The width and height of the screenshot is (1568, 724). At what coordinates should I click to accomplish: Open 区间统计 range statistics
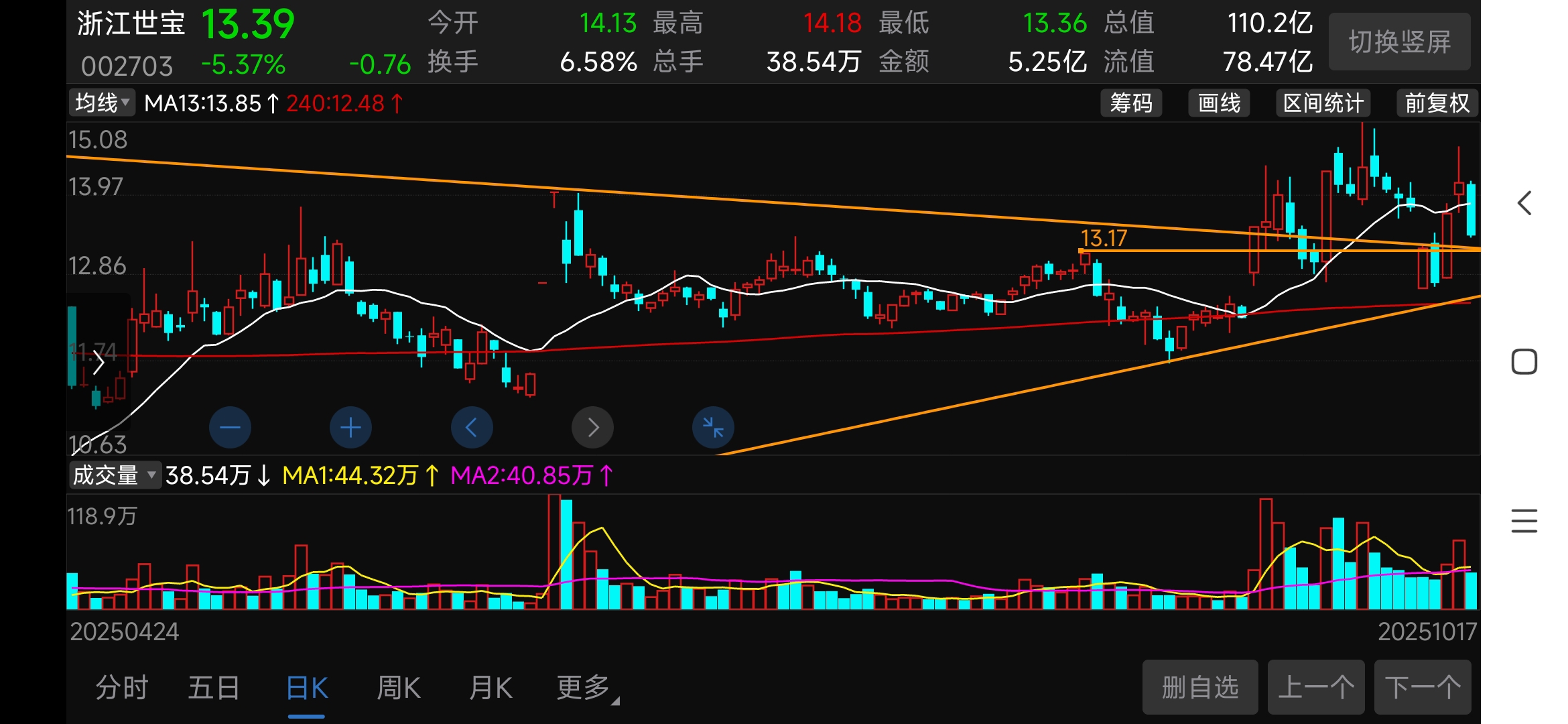pyautogui.click(x=1323, y=103)
